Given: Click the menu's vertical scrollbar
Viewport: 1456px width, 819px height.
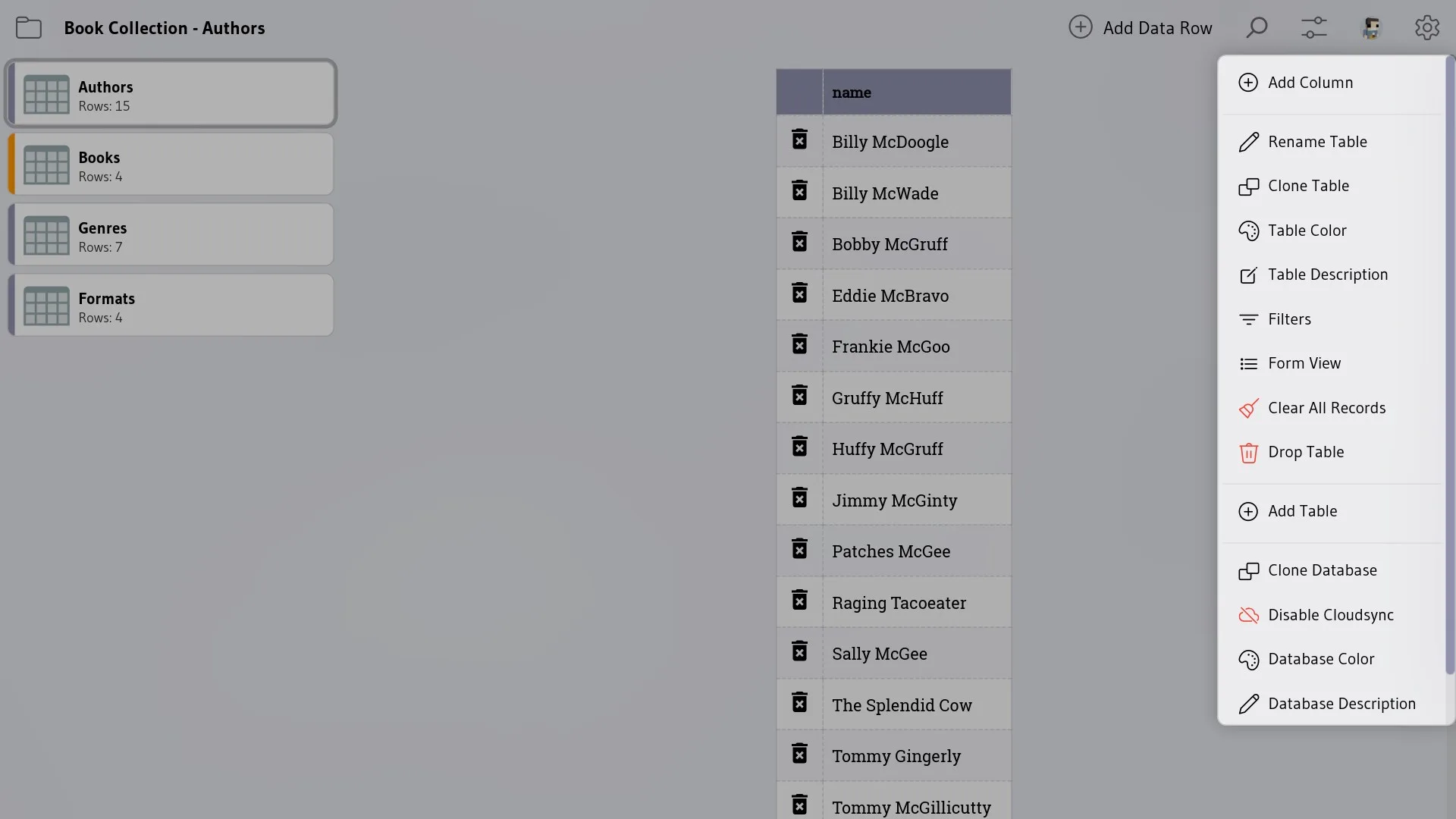Looking at the screenshot, I should click(x=1450, y=365).
